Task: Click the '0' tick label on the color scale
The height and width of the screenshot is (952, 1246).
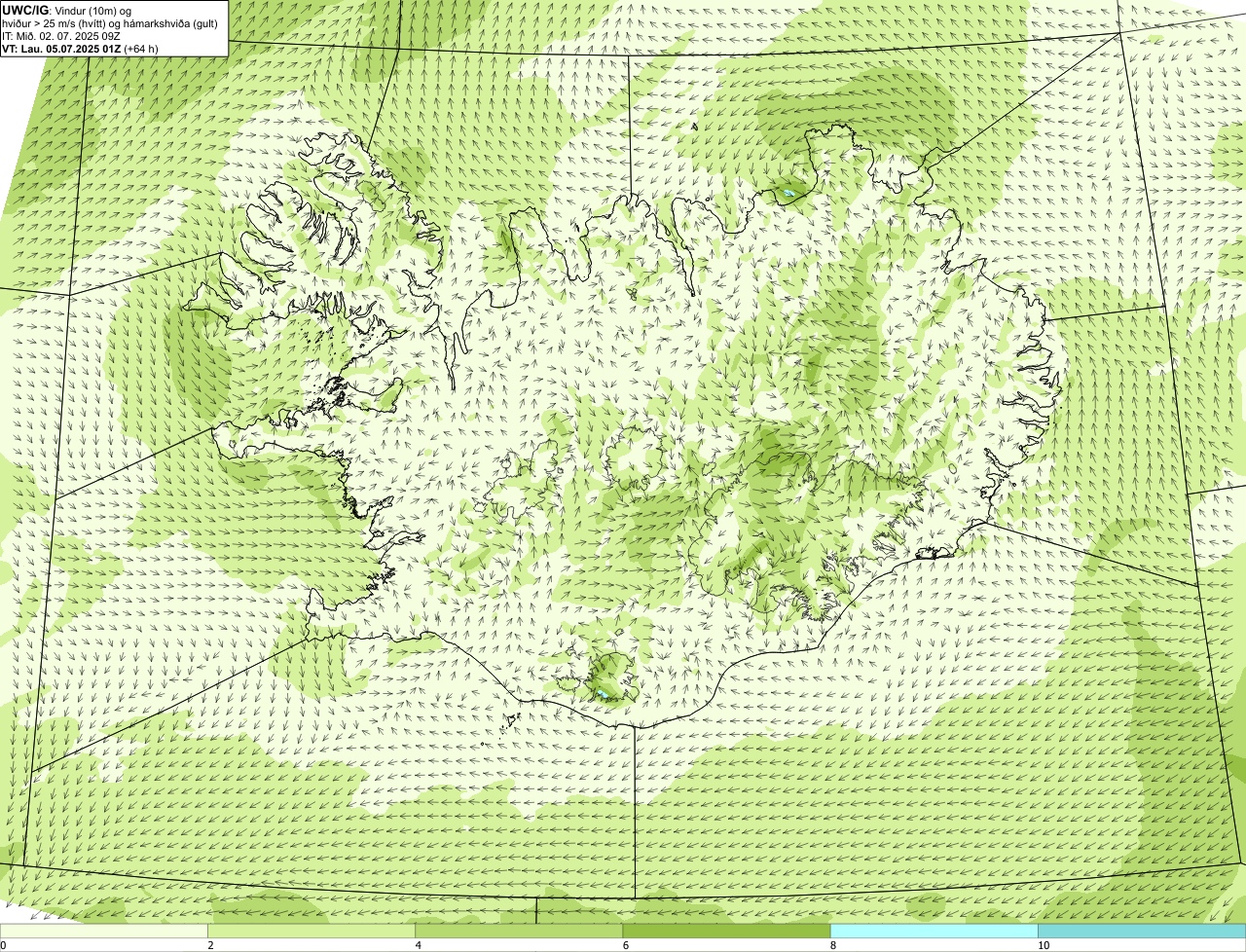Action: click(4, 945)
